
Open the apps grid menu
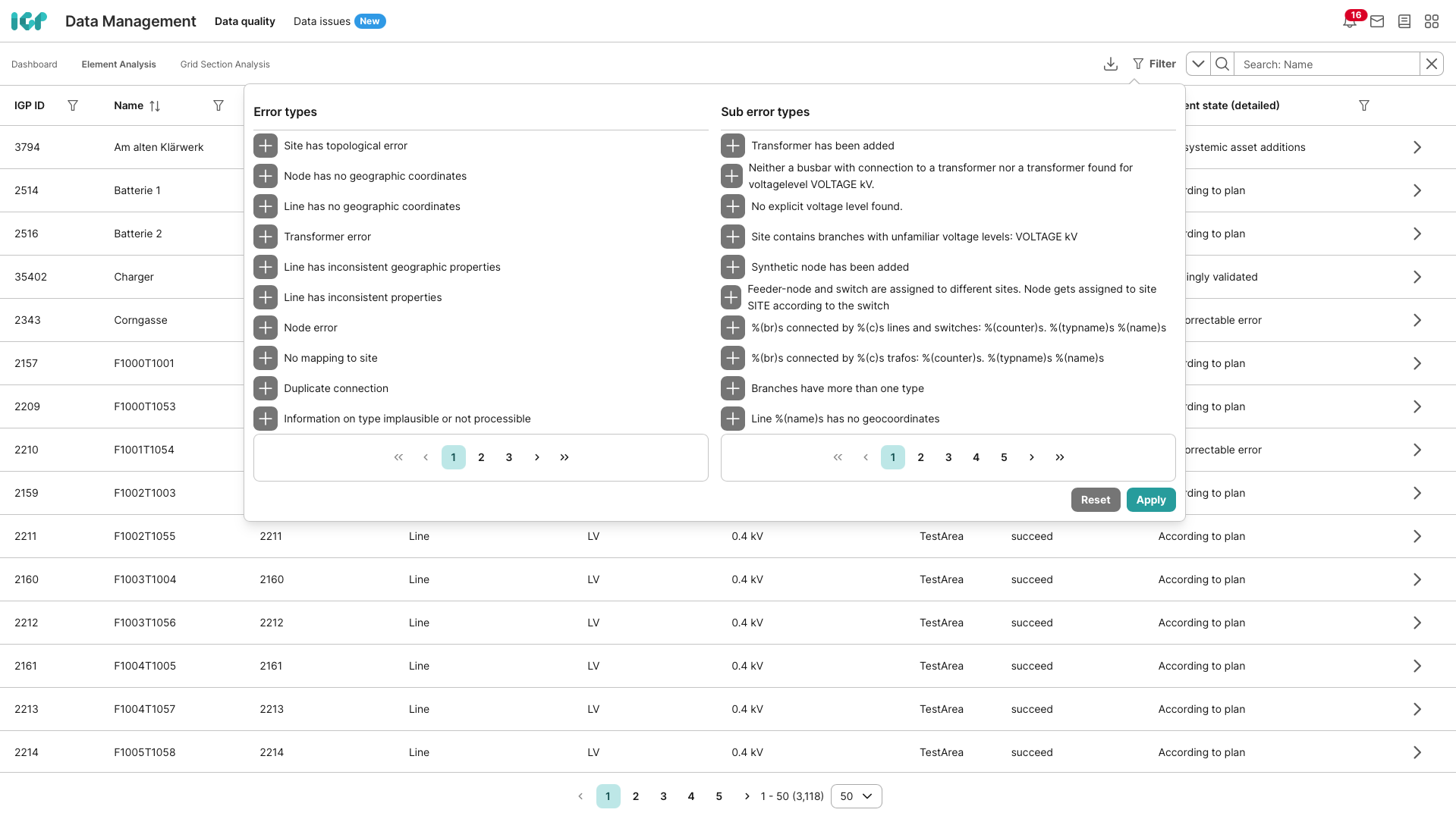(x=1432, y=21)
